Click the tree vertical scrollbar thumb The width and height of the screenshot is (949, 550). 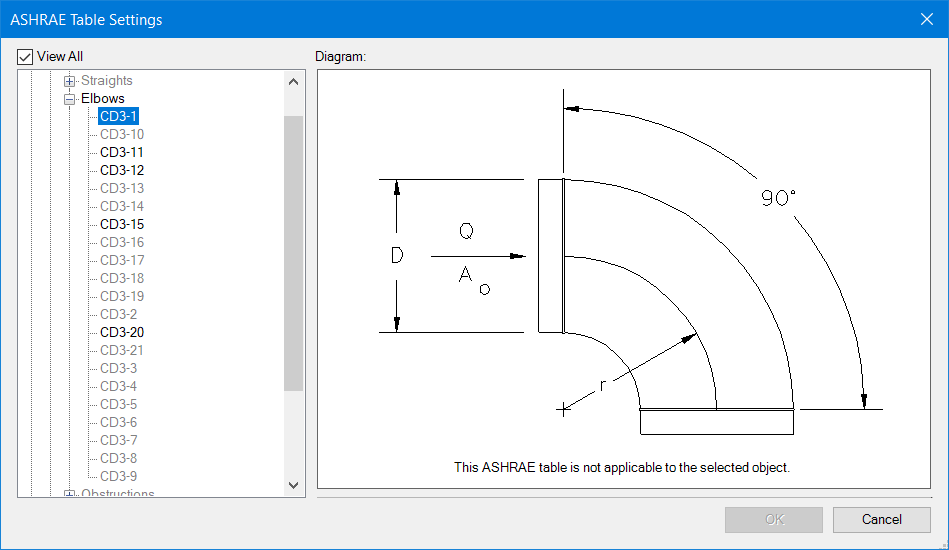pos(294,254)
